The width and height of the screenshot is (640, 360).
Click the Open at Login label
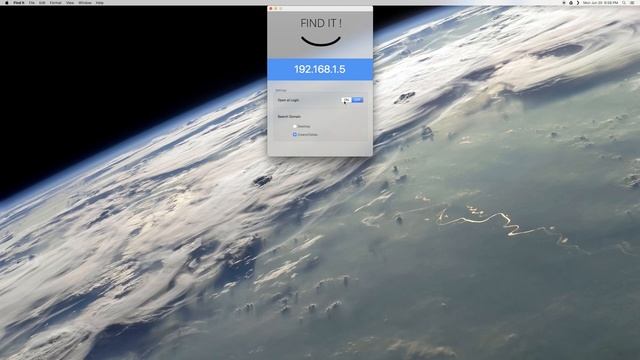coord(288,100)
